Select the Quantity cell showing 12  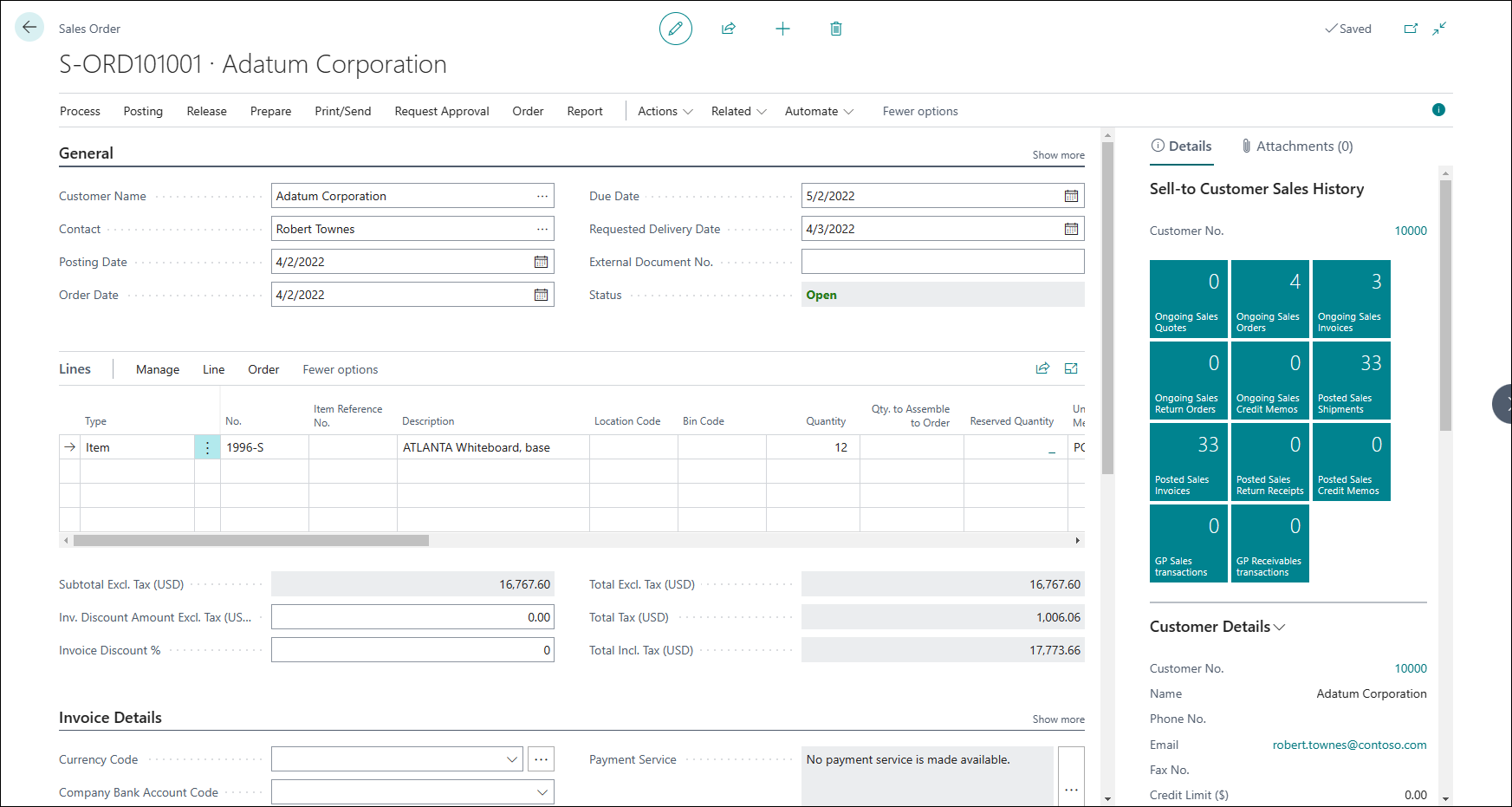point(813,447)
